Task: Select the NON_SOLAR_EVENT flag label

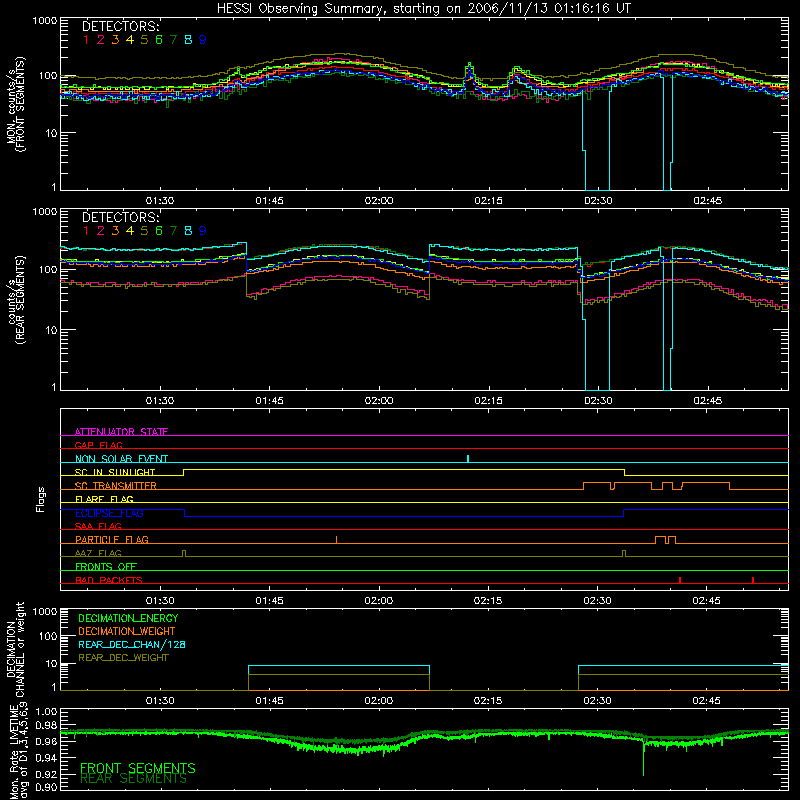Action: 121,459
